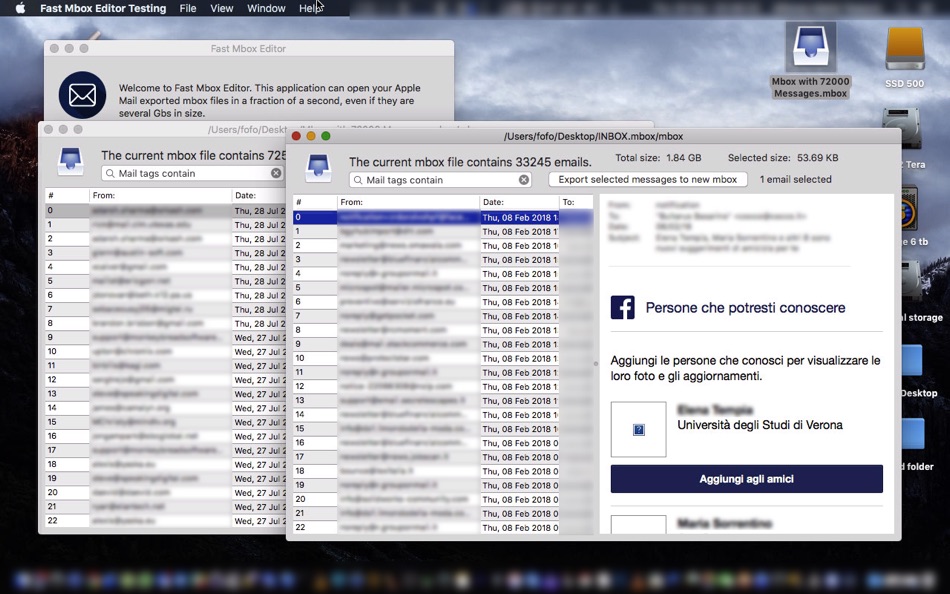The width and height of the screenshot is (950, 594).
Task: Close the INBOX.mbox window
Action: click(296, 136)
